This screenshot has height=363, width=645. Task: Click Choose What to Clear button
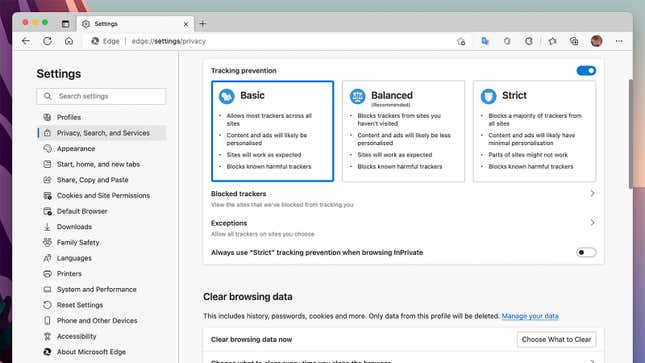[556, 340]
